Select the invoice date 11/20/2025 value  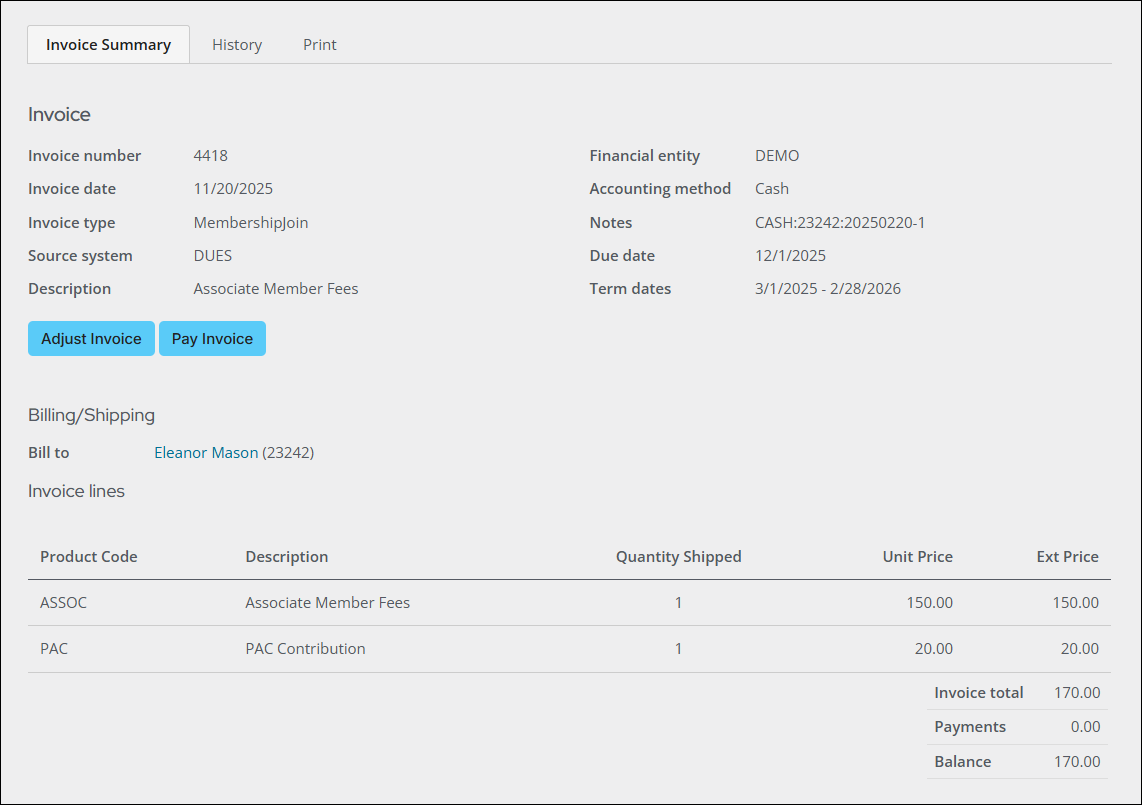pos(232,188)
